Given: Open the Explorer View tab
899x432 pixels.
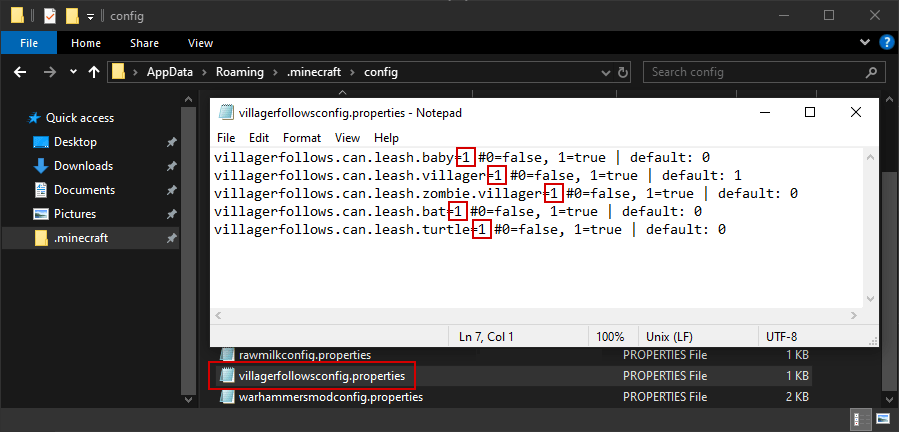Looking at the screenshot, I should tap(200, 43).
